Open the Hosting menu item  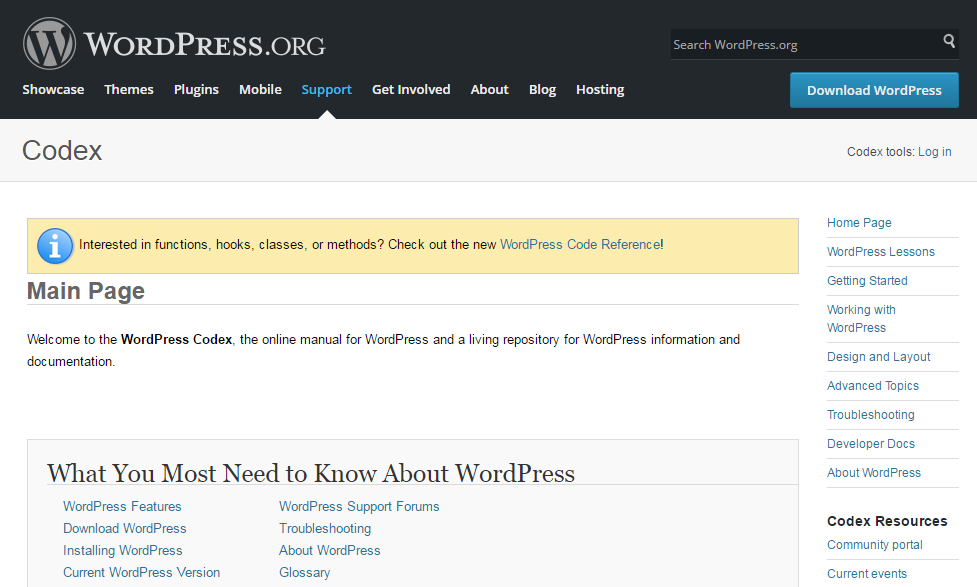pos(600,90)
